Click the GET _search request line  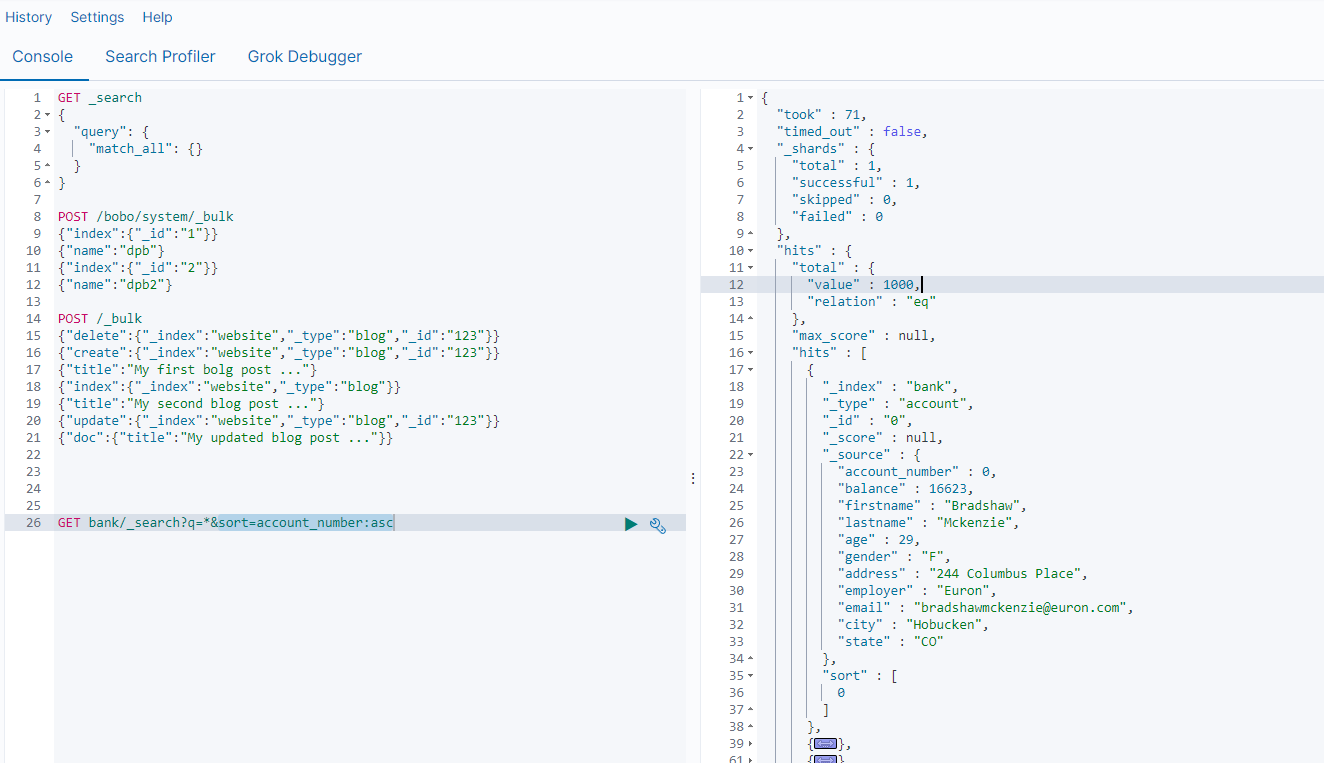100,98
